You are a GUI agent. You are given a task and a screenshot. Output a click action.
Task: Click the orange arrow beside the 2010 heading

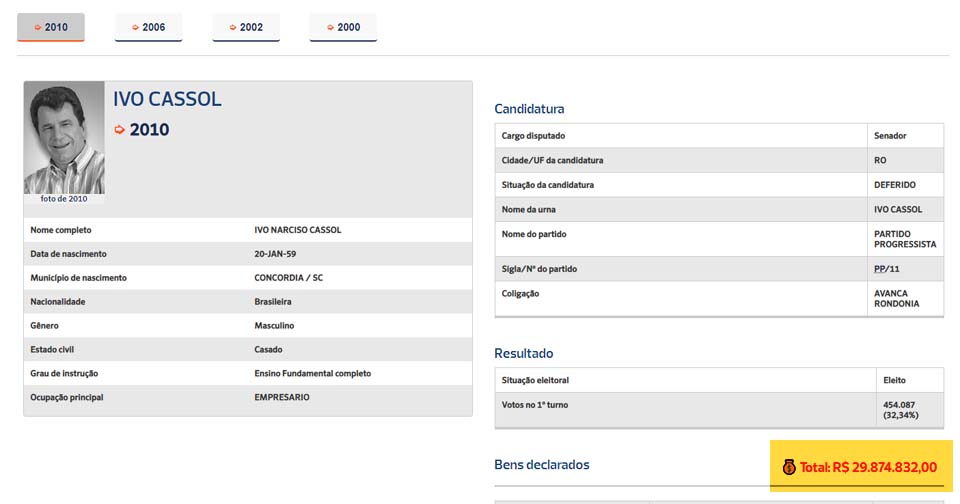[x=120, y=130]
